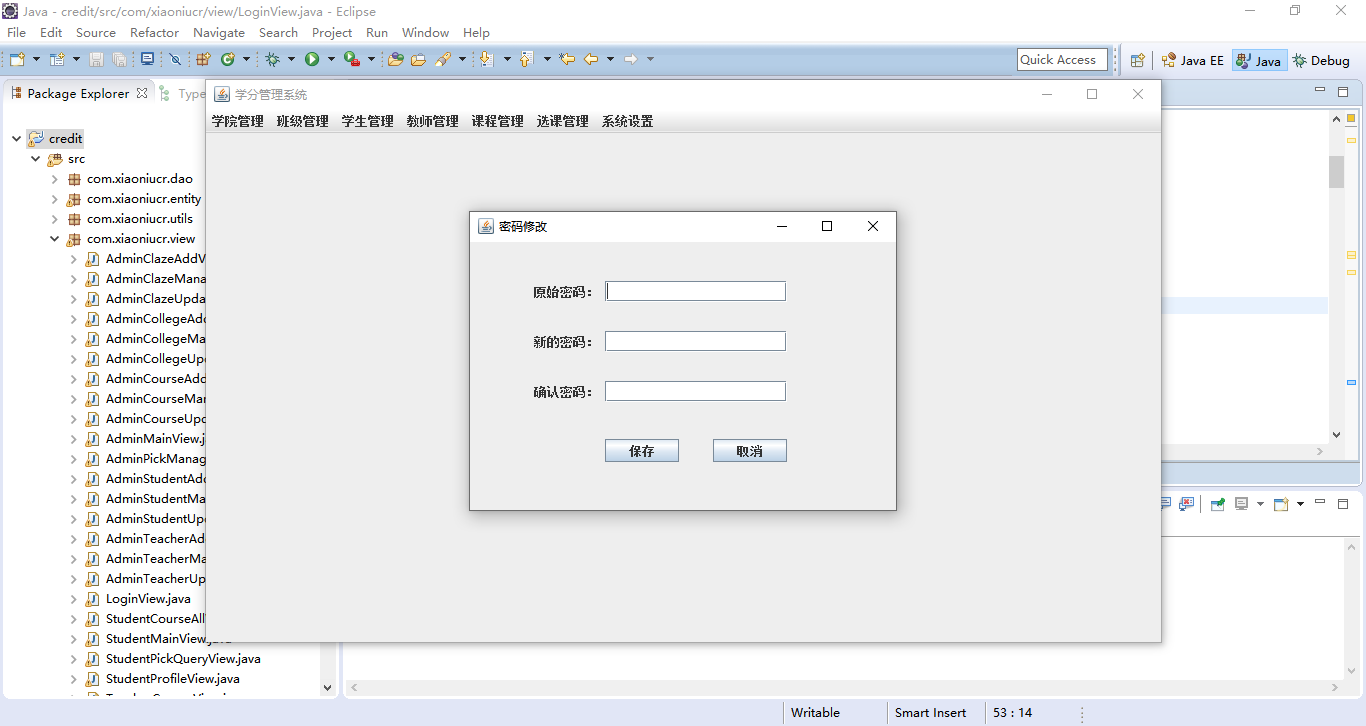
Task: Expand the LoginView.java tree node
Action: point(73,599)
